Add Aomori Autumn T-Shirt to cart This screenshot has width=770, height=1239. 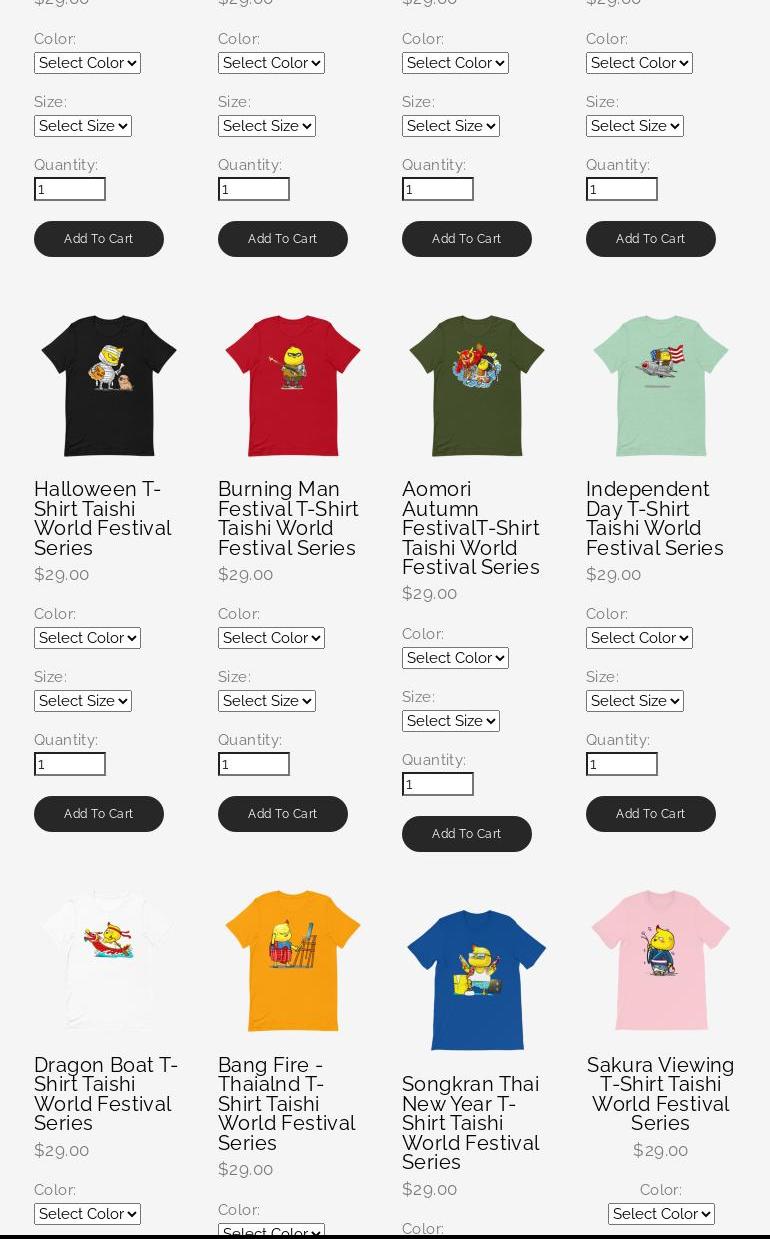point(467,834)
